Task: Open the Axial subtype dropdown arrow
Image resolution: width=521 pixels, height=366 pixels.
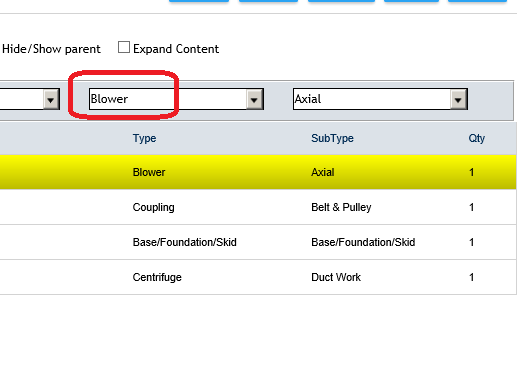Action: point(458,99)
